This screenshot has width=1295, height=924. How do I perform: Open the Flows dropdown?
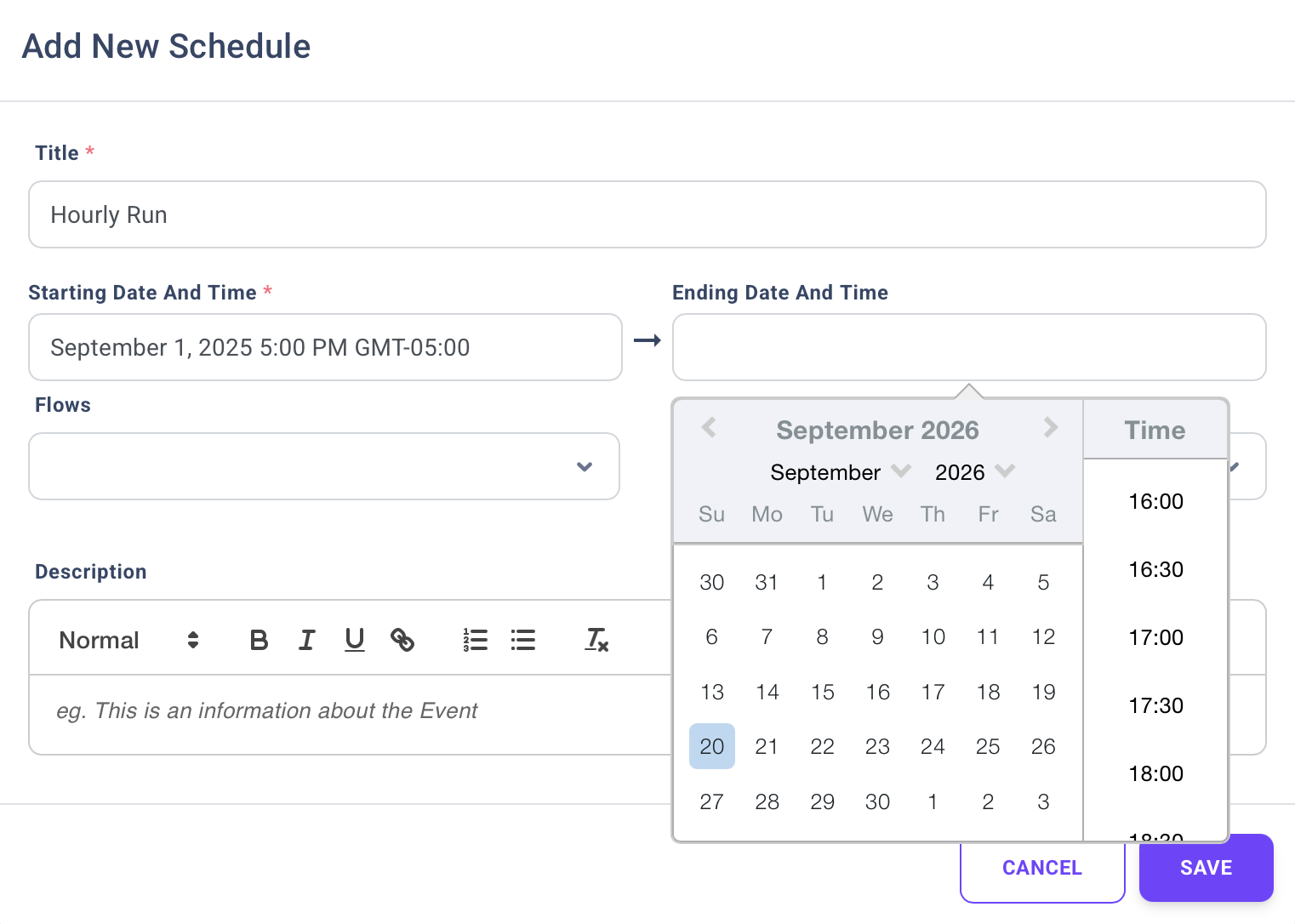pyautogui.click(x=324, y=466)
